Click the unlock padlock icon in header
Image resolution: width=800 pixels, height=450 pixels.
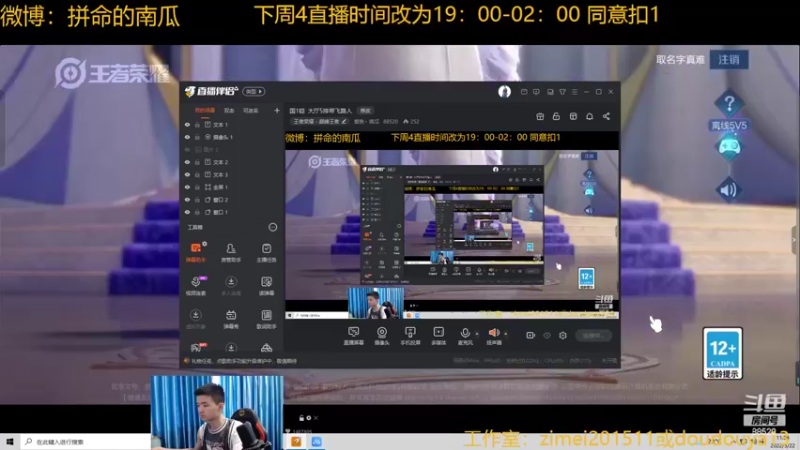coord(556,116)
